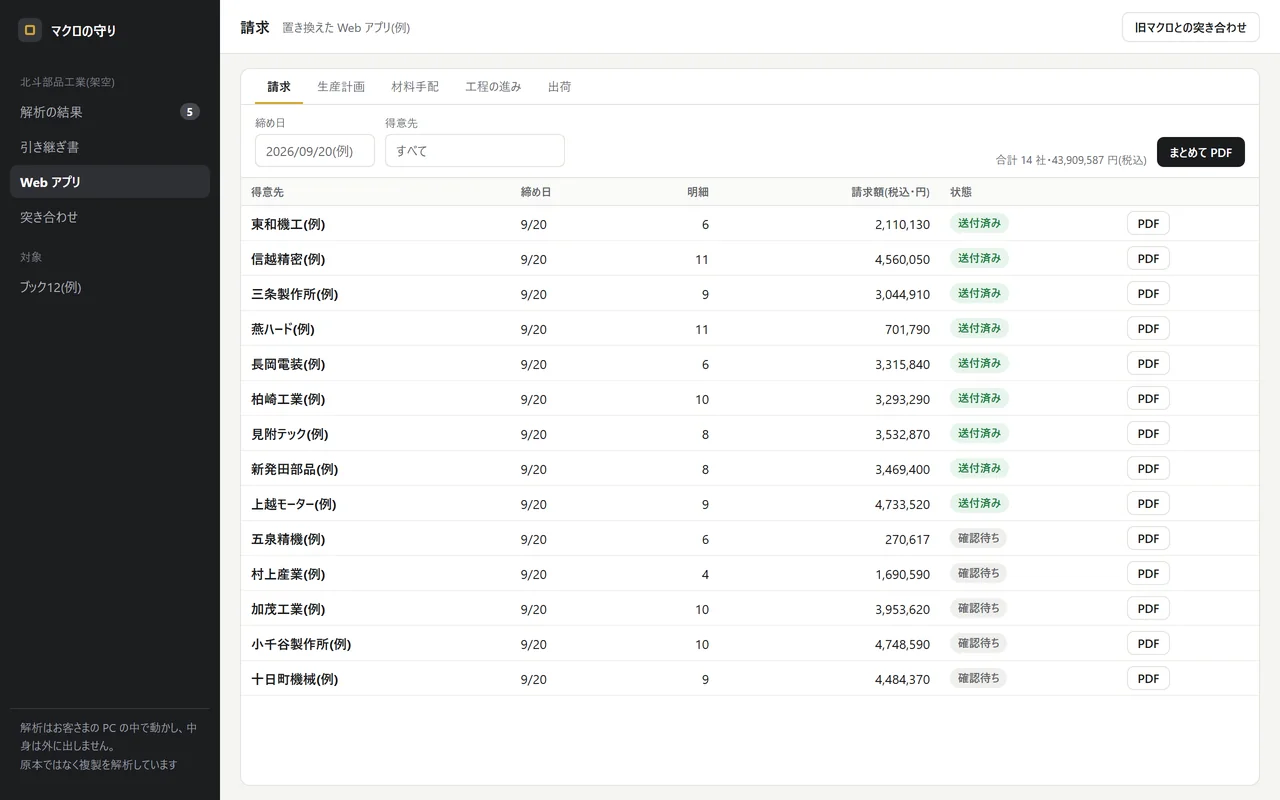Select customer name 東和機工(例)
This screenshot has width=1280, height=800.
288,224
